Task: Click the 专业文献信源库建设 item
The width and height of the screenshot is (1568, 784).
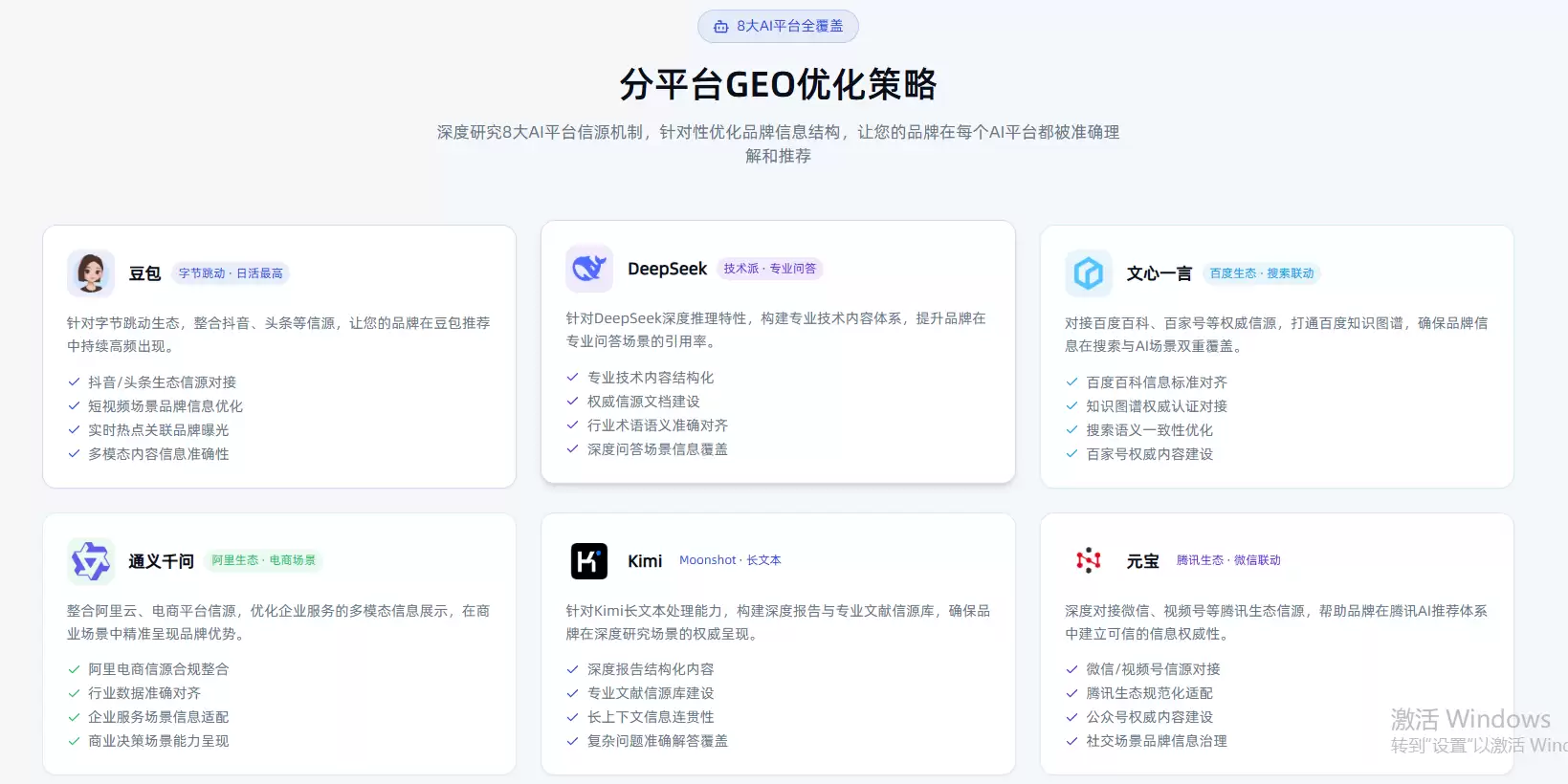Action: [x=640, y=693]
